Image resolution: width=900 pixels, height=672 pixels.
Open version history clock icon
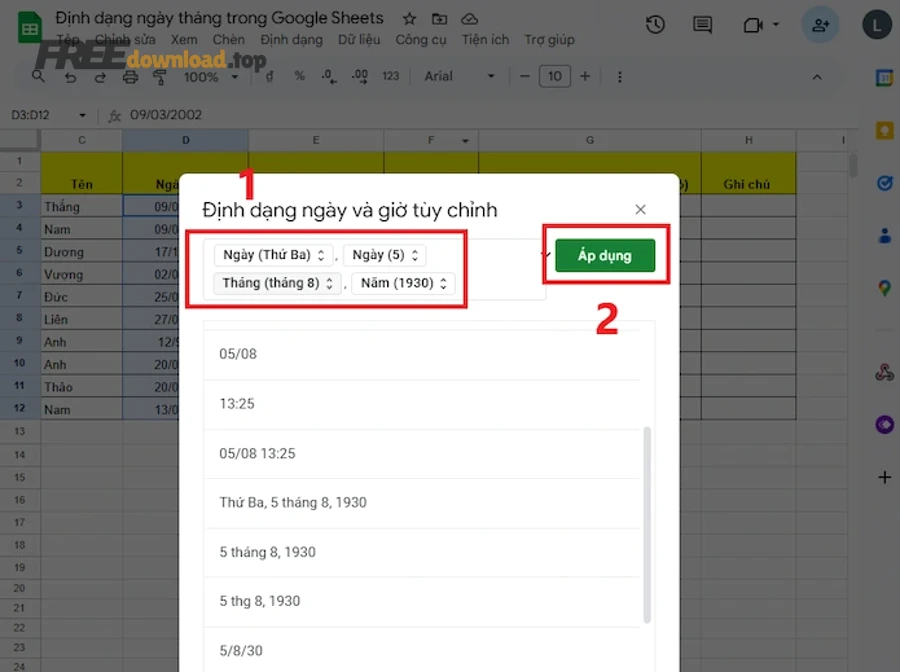click(x=655, y=25)
